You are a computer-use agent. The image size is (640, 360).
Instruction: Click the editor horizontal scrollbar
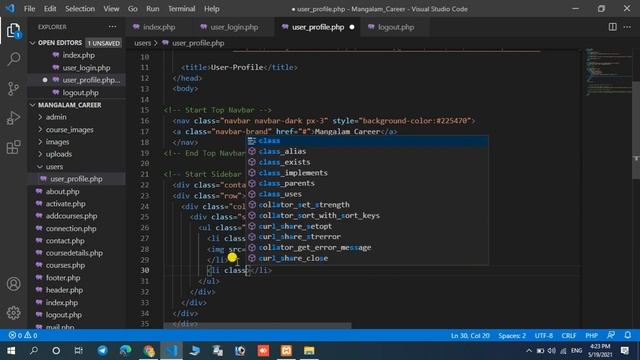257,326
